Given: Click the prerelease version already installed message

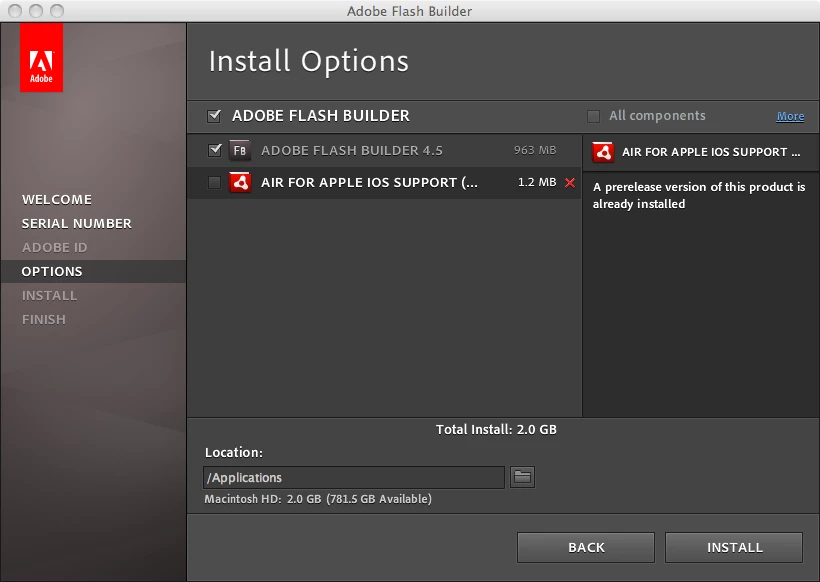Looking at the screenshot, I should pyautogui.click(x=699, y=195).
